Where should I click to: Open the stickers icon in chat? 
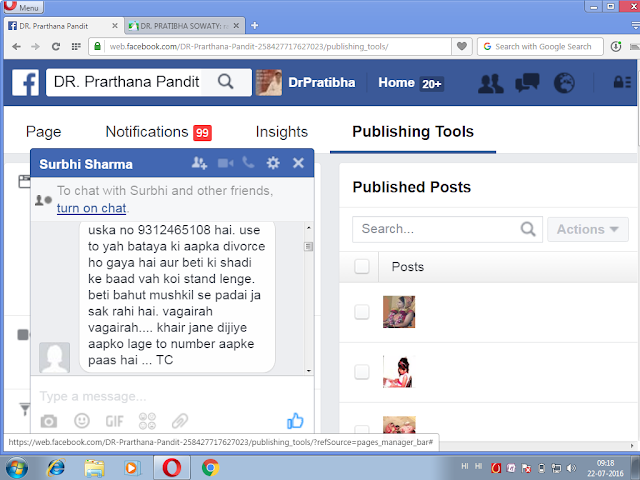point(147,421)
